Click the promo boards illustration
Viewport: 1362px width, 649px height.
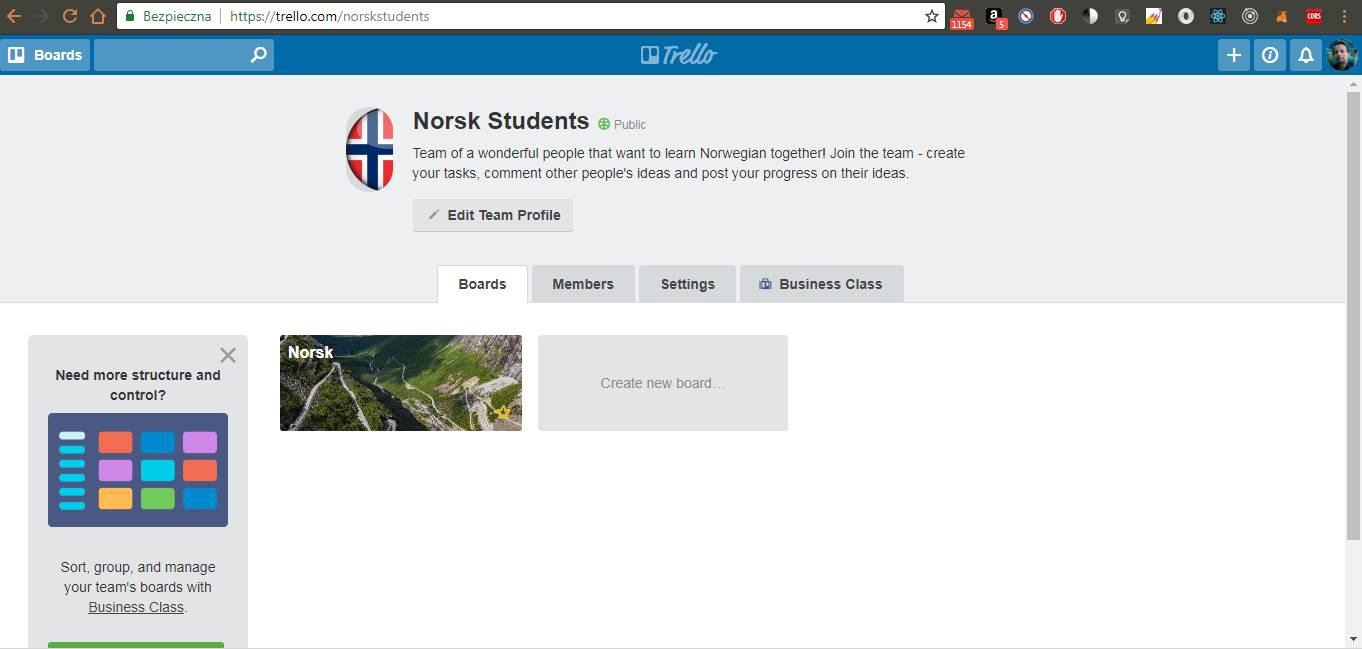[138, 470]
